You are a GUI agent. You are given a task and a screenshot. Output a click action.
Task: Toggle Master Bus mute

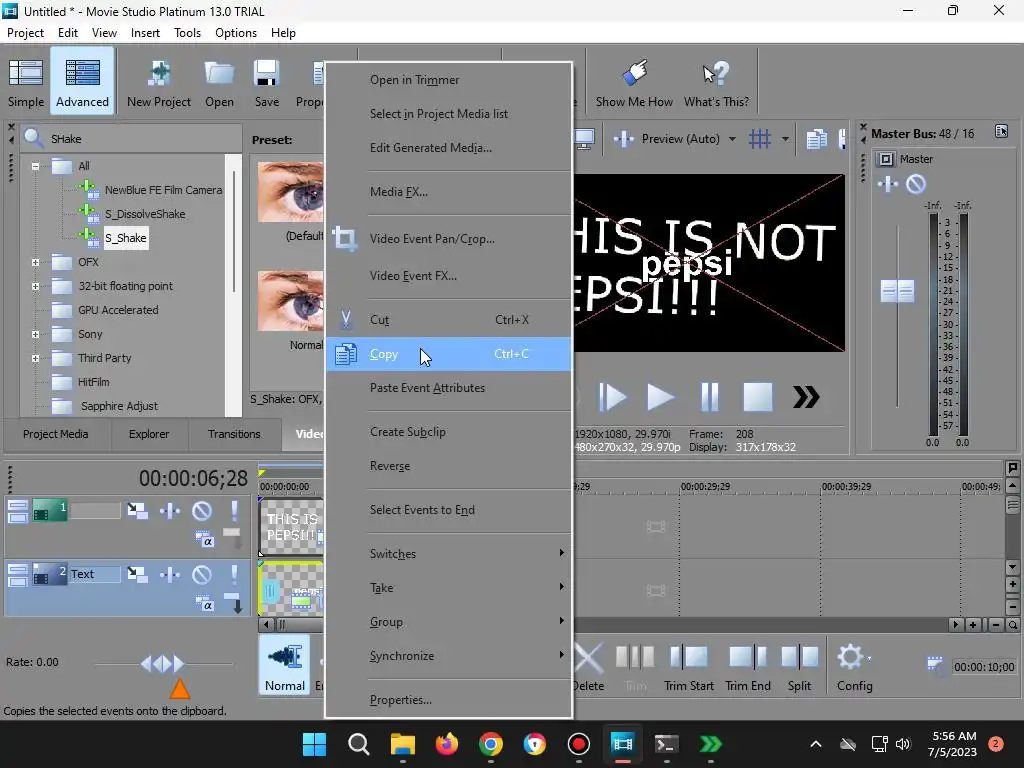coord(916,184)
